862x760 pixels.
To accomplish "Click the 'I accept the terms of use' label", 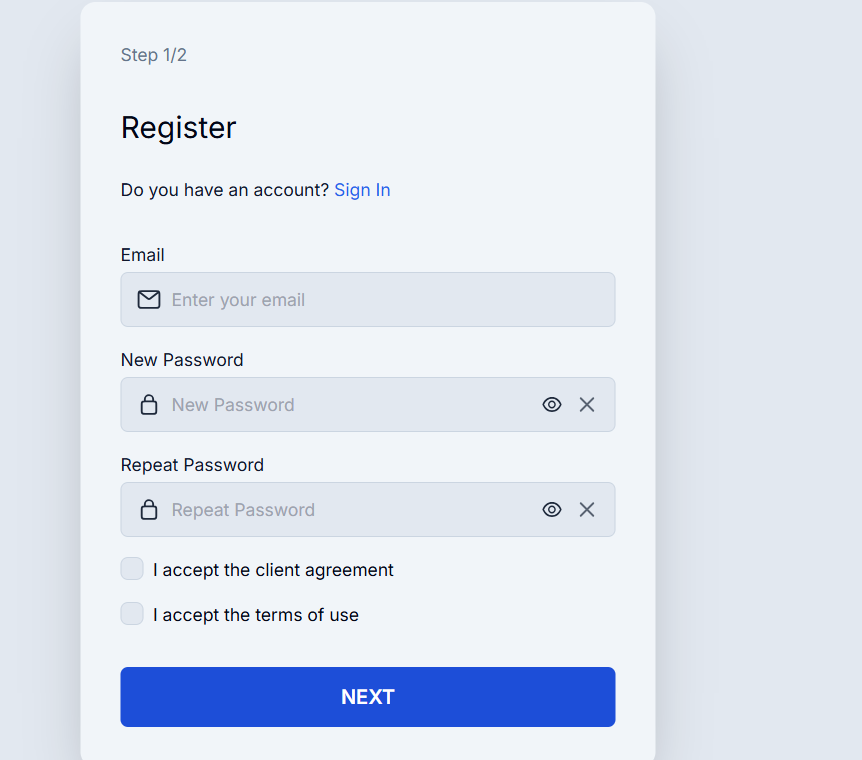I will pyautogui.click(x=256, y=615).
